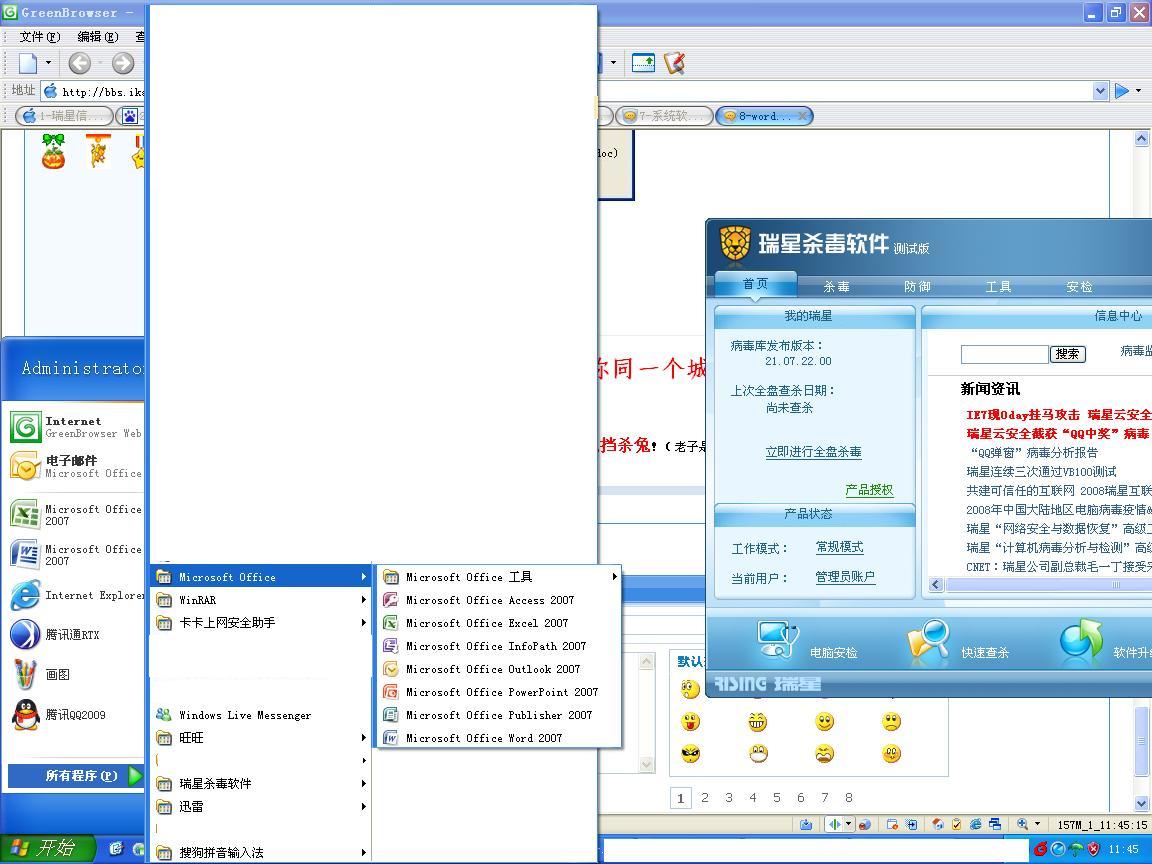Click GreenBrowser forward arrow button
Viewport: 1152px width, 864px height.
123,63
